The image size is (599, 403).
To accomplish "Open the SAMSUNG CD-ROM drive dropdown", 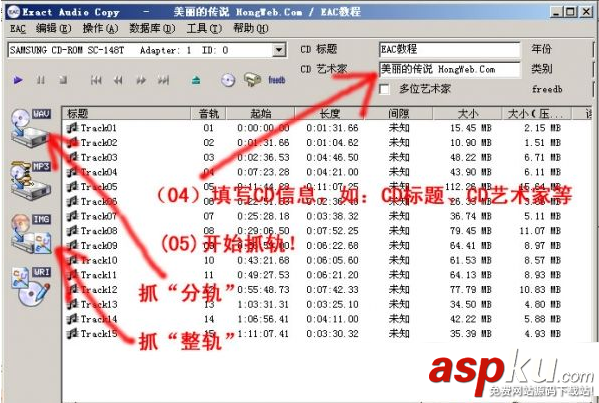I will click(279, 50).
